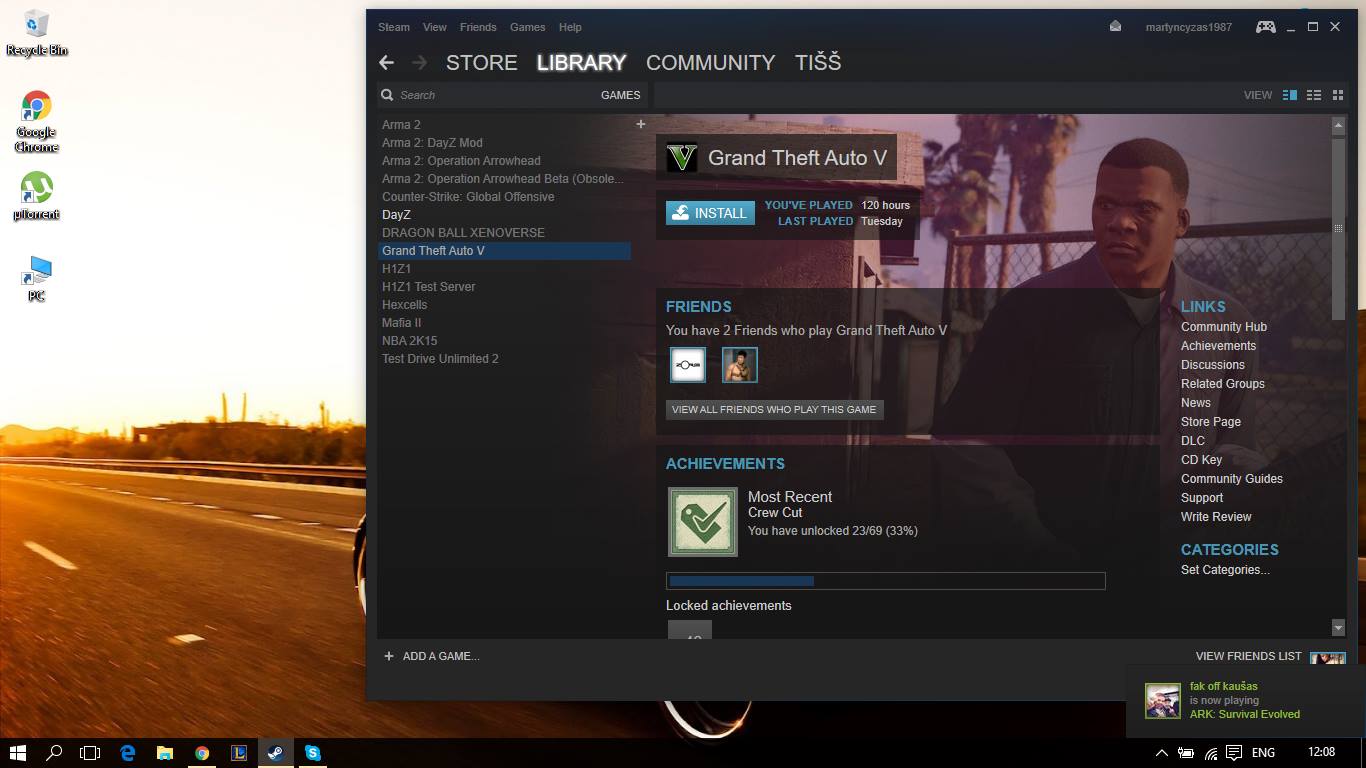Open Community Hub link
This screenshot has height=768, width=1366.
coord(1224,327)
